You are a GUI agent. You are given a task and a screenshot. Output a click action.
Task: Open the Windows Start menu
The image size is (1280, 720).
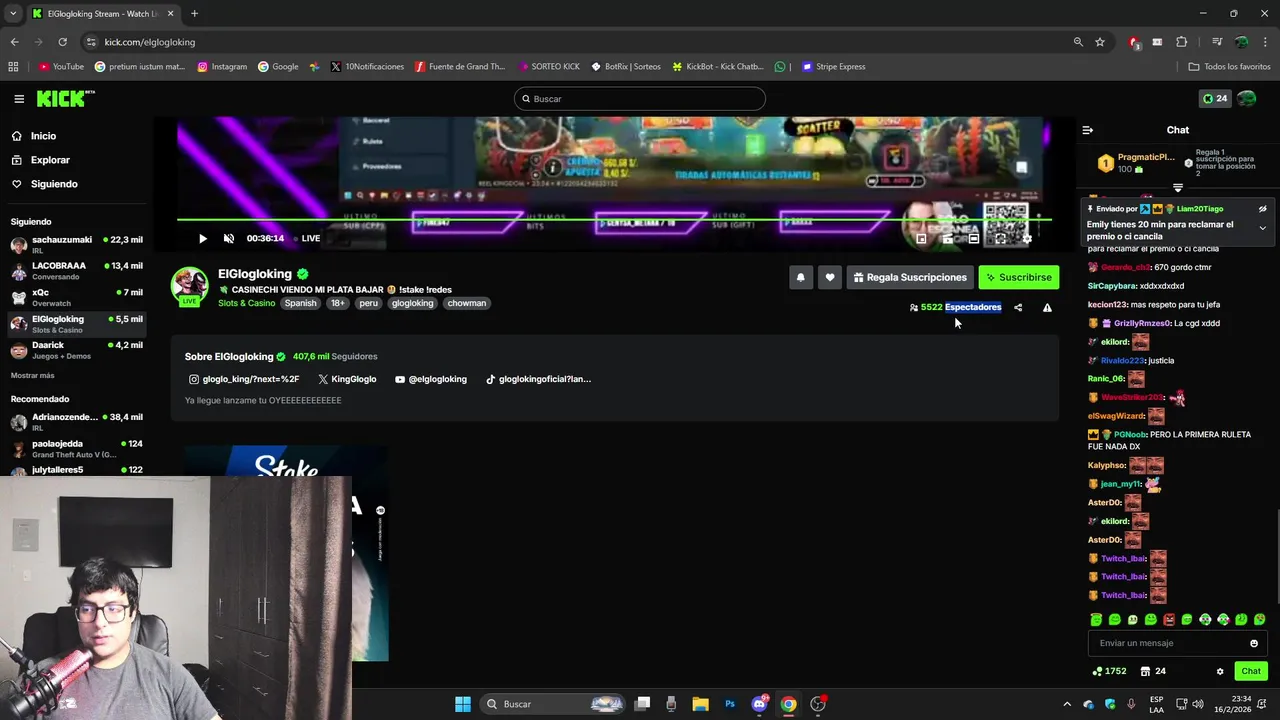(463, 704)
